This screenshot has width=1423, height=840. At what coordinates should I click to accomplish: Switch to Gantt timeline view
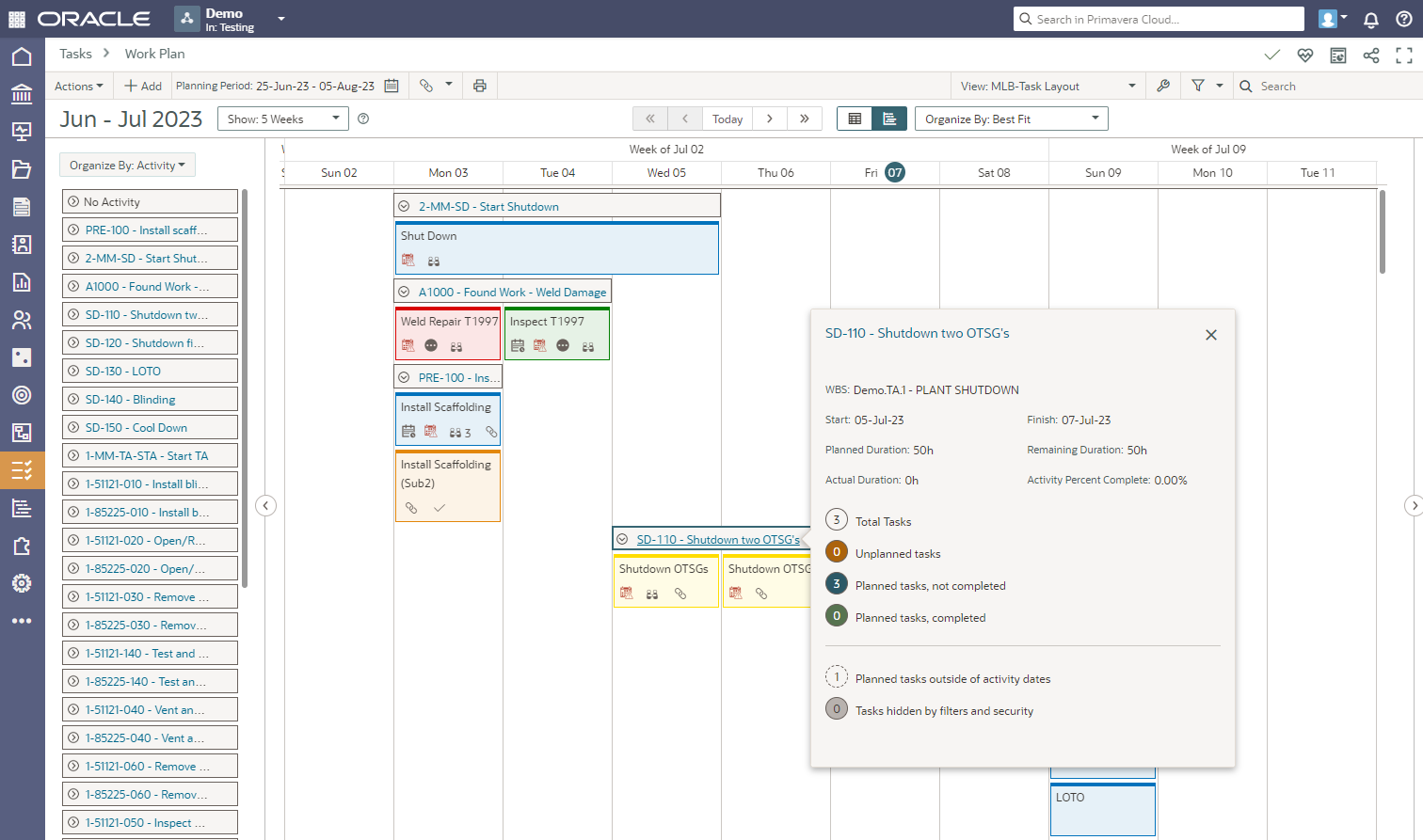click(889, 119)
